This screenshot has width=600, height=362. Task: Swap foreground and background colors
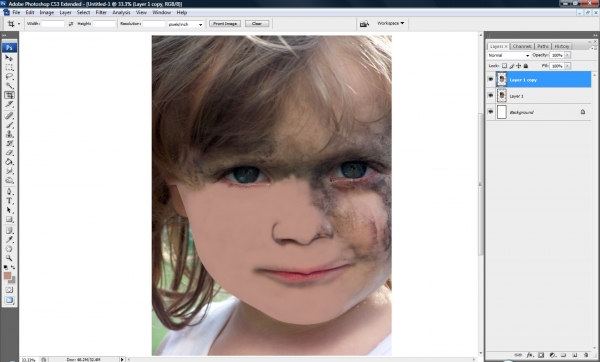pos(13,267)
